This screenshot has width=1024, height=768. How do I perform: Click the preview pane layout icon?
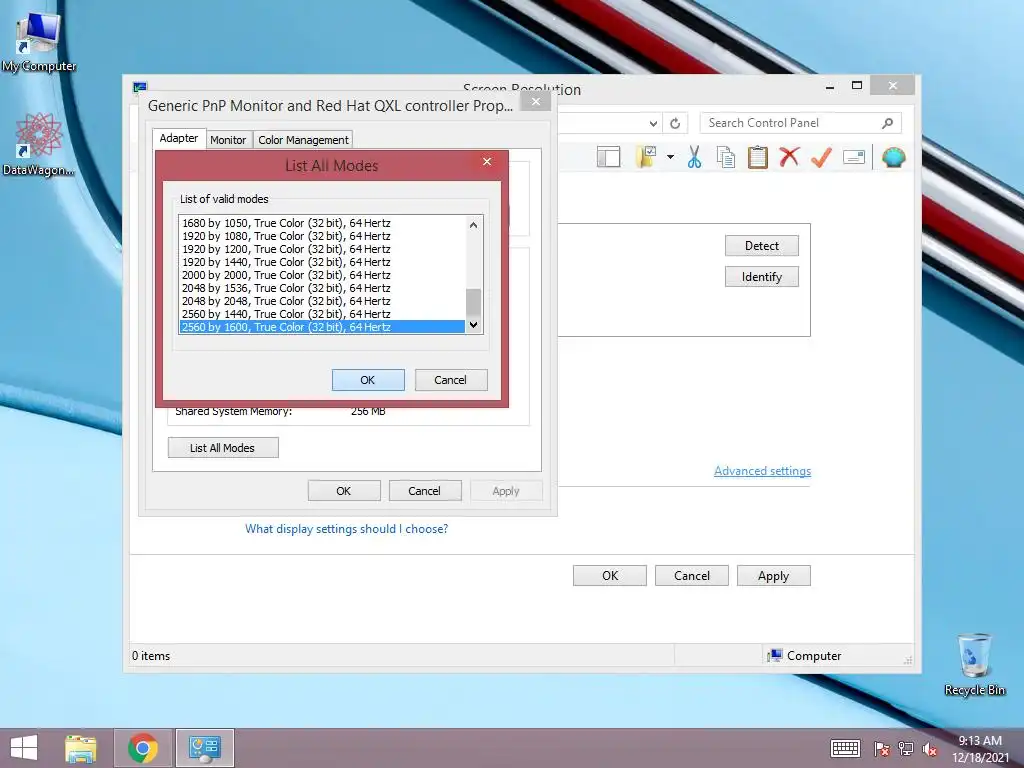coord(609,157)
